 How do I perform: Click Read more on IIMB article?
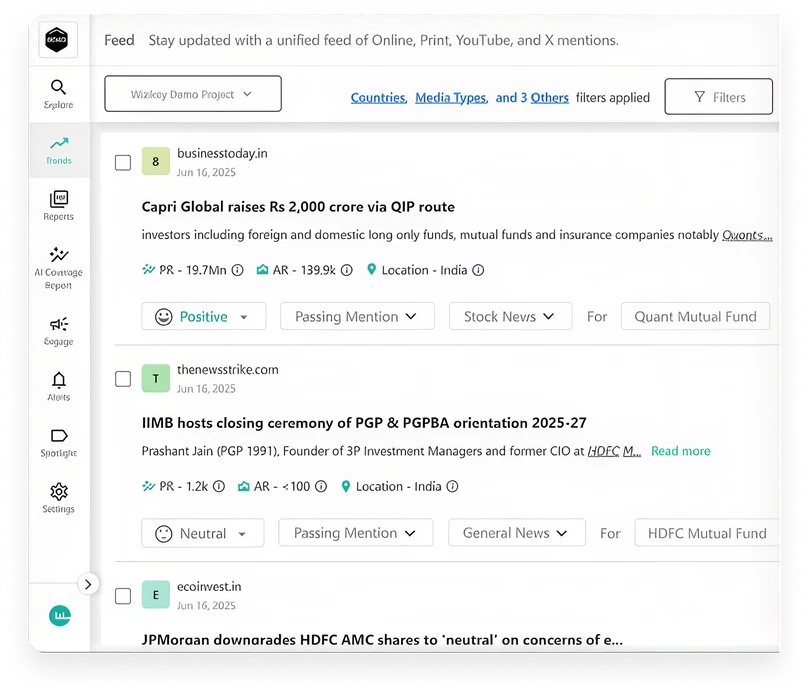pos(680,451)
